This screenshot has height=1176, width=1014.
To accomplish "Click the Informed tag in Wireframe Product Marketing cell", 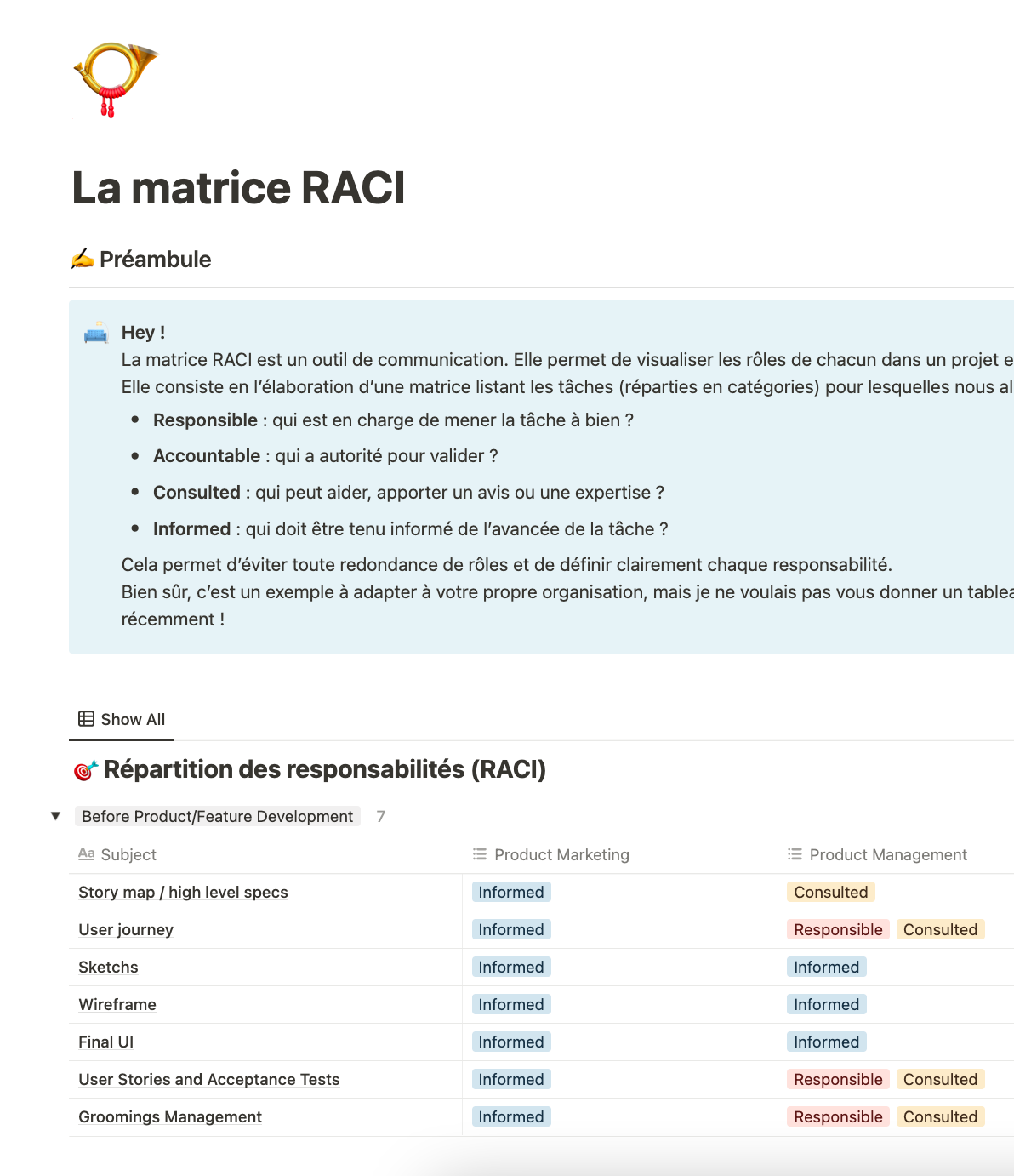I will [x=511, y=1004].
